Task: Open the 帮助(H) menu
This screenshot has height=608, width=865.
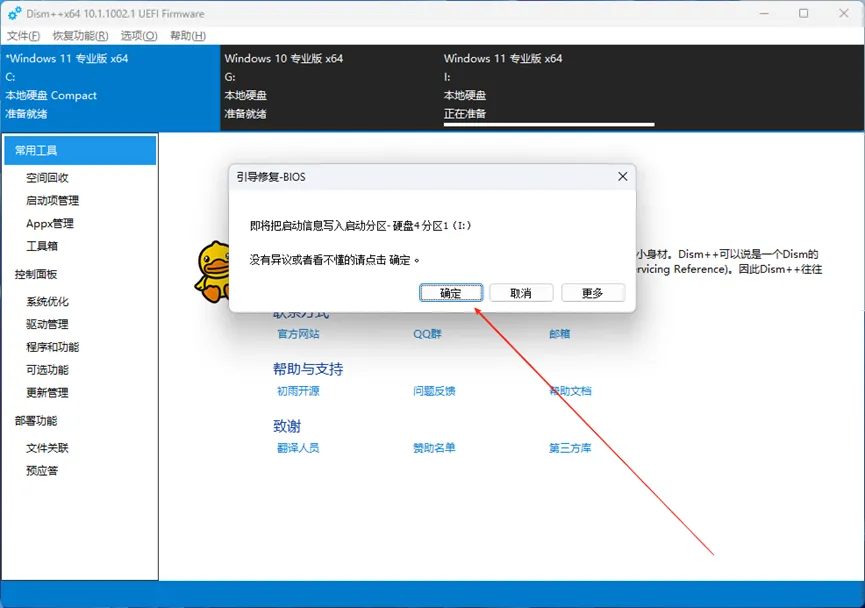Action: tap(188, 35)
